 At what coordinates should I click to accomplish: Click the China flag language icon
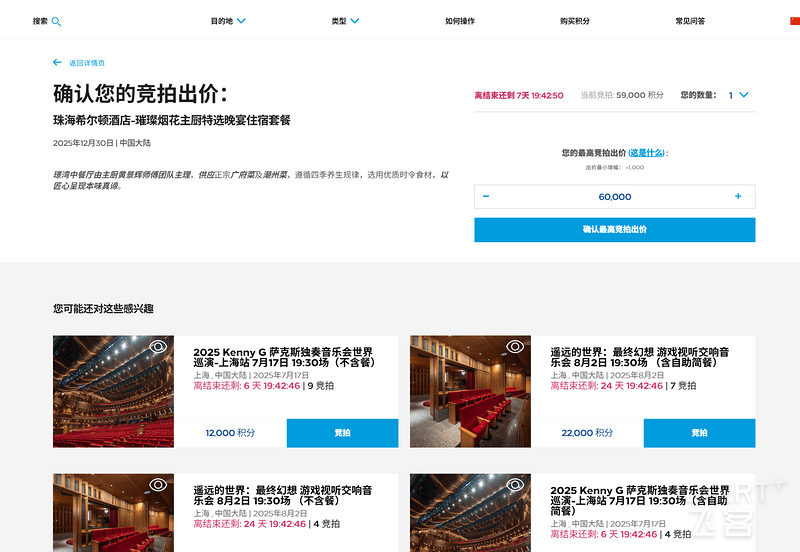pyautogui.click(x=795, y=21)
